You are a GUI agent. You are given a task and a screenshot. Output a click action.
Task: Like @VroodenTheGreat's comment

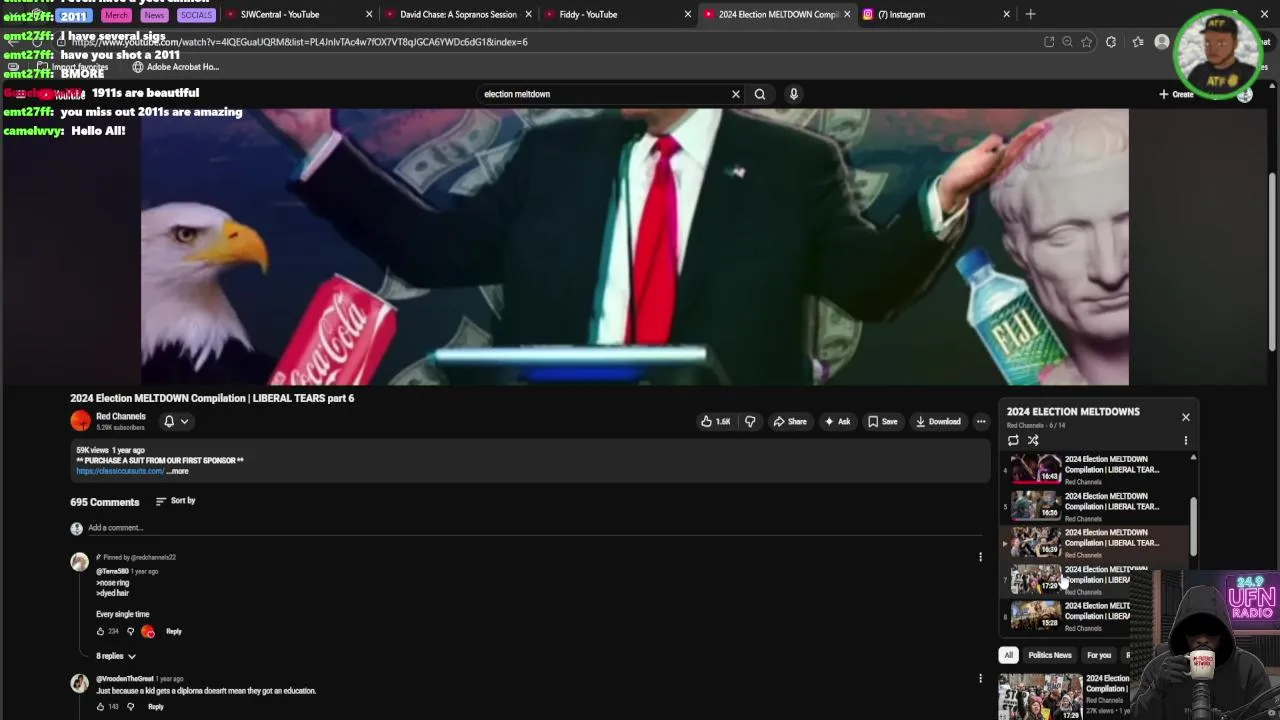click(100, 707)
